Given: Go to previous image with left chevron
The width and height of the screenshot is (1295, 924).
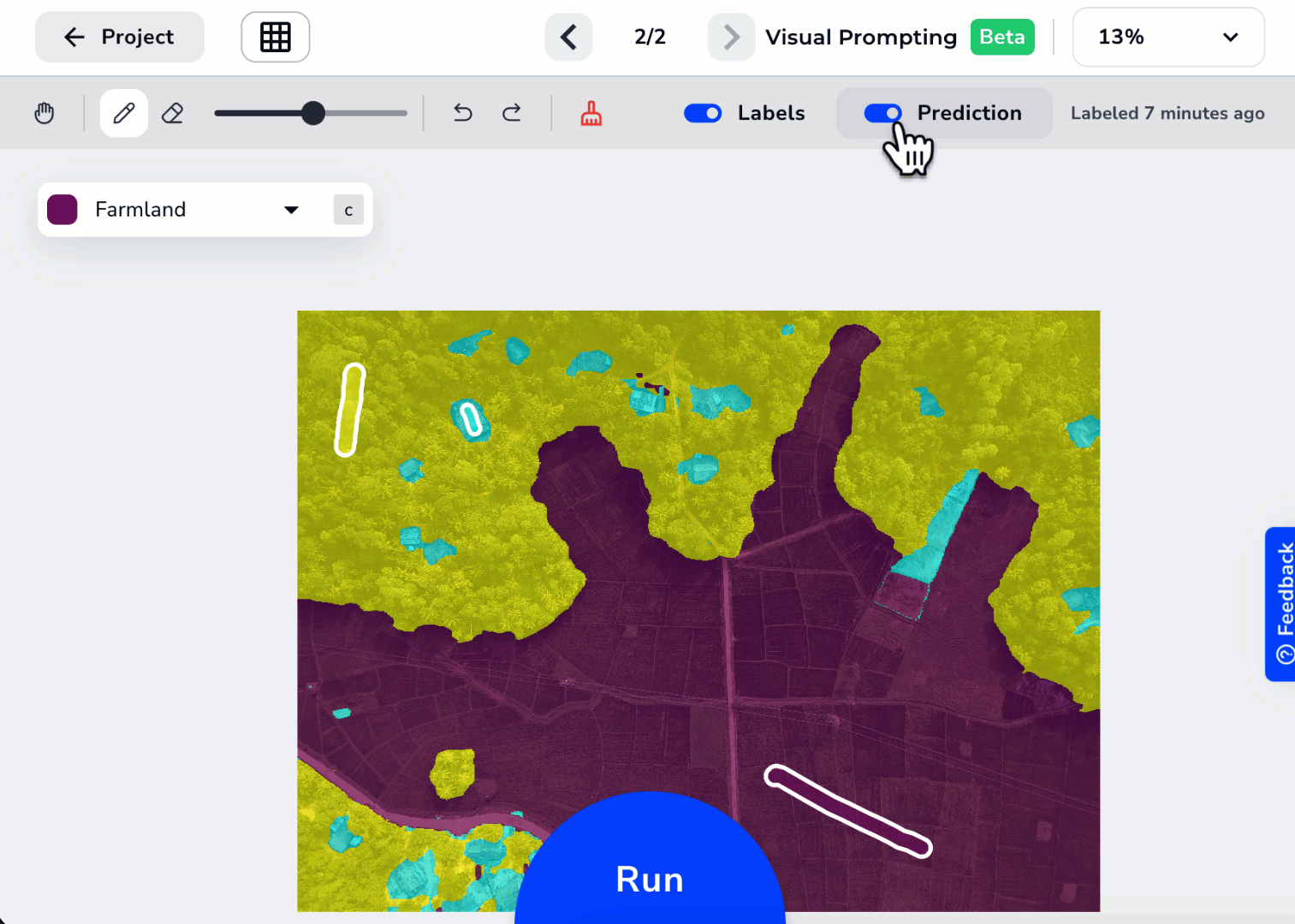Looking at the screenshot, I should 569,37.
